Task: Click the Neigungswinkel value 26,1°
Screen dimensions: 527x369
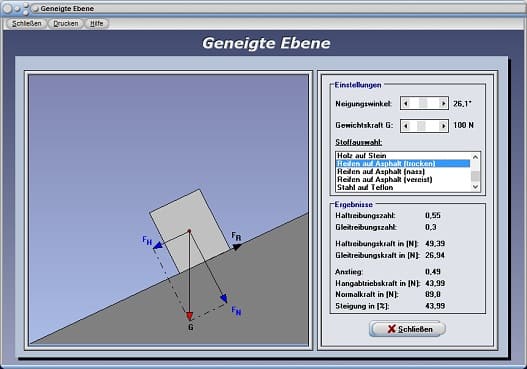Action: click(462, 104)
